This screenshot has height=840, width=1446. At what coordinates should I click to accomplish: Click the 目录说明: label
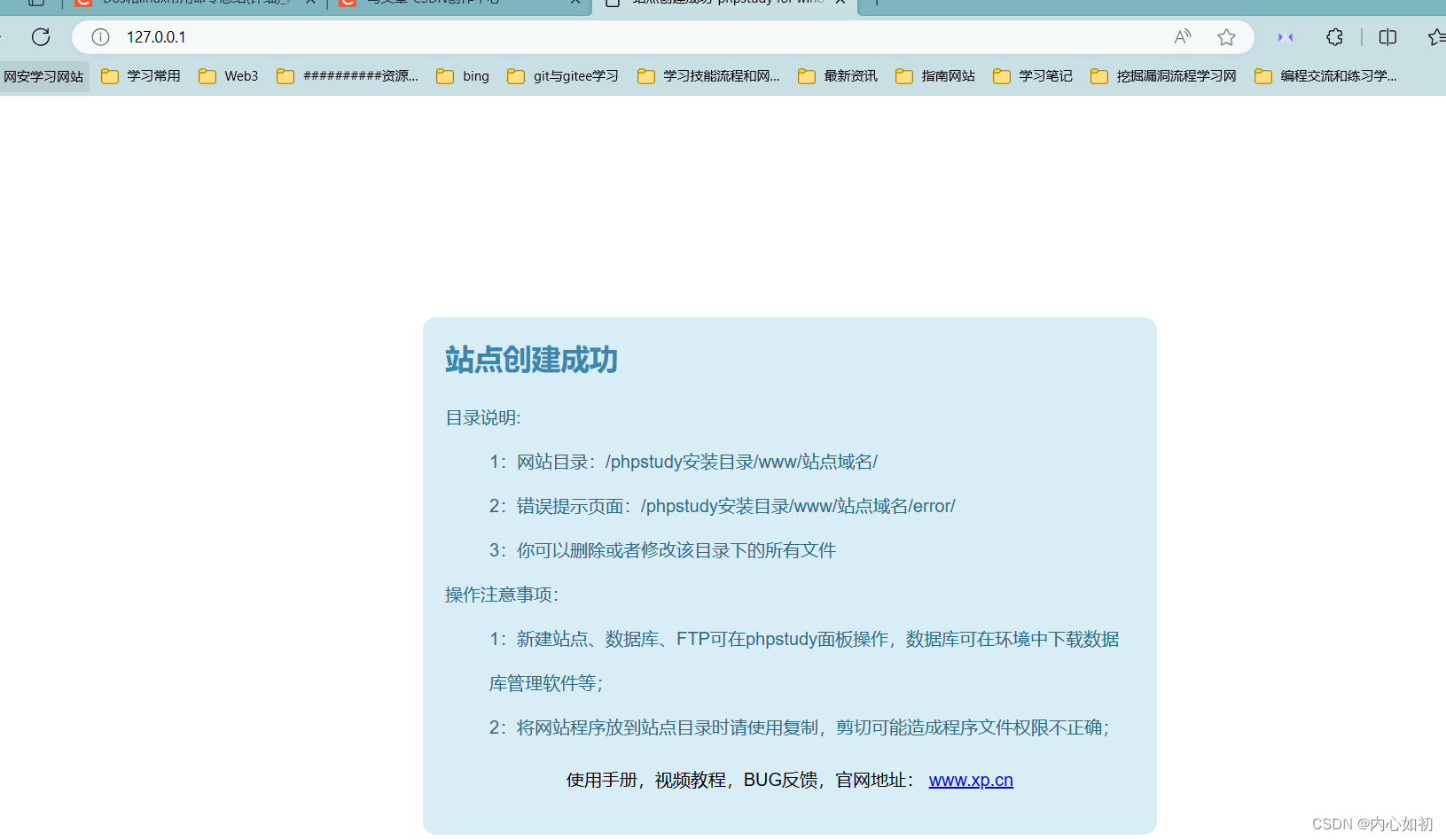(x=483, y=417)
